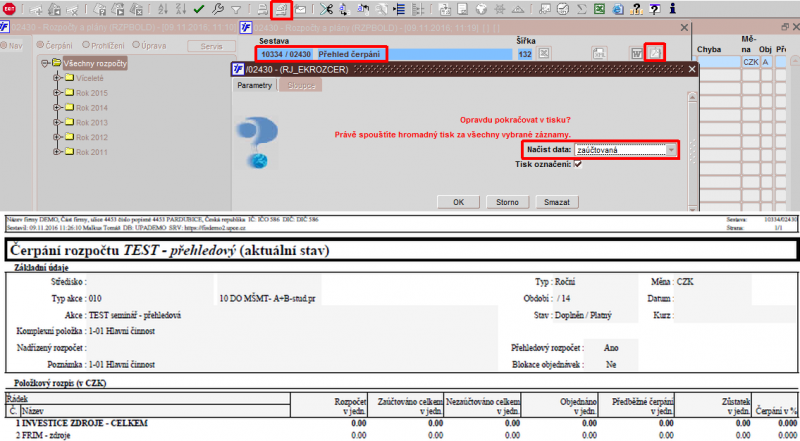The image size is (800, 441).
Task: Click the highlighted print report toolbar icon
Action: [x=281, y=9]
